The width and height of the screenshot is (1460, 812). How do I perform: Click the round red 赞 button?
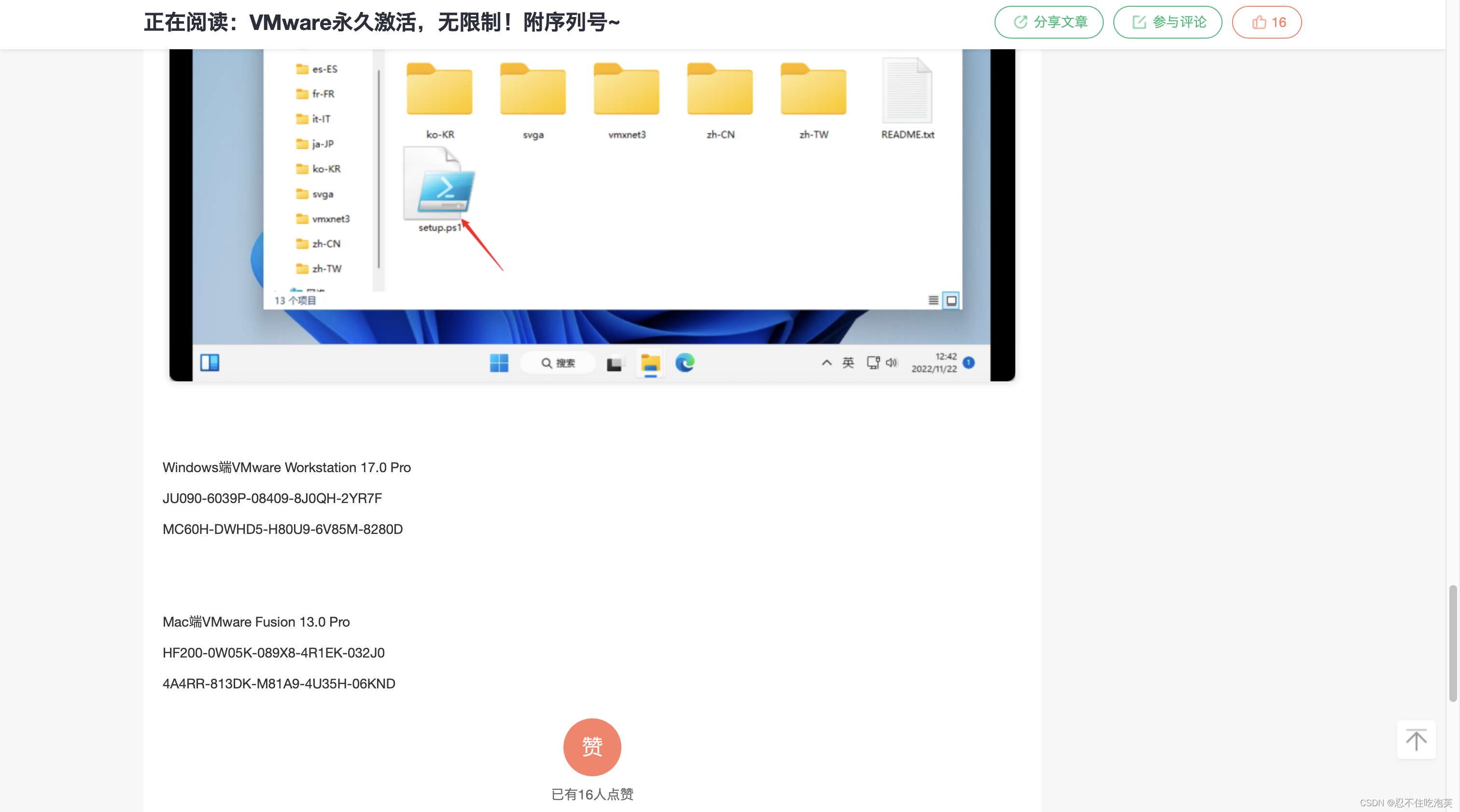[x=592, y=747]
